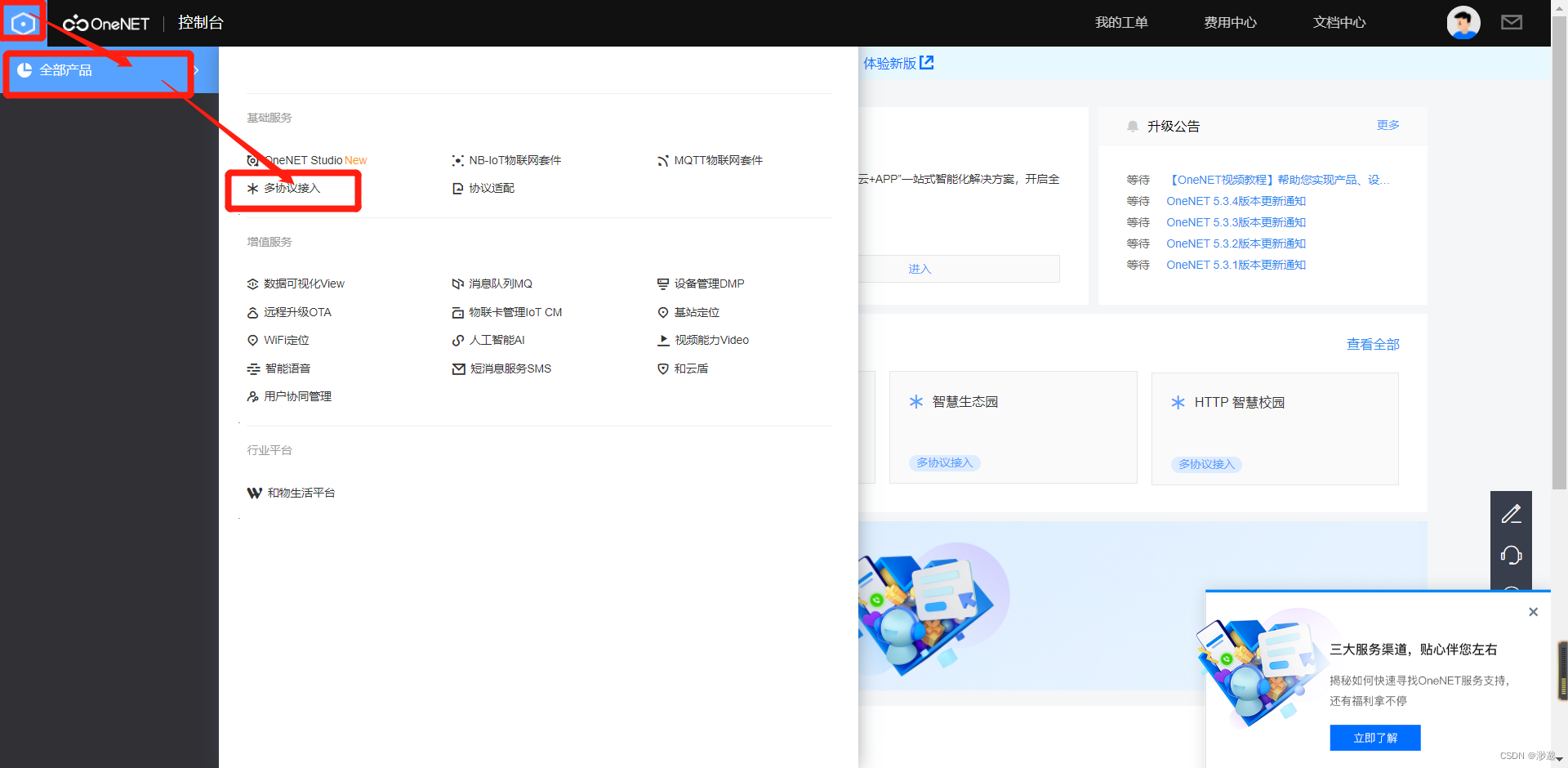The image size is (1568, 768).
Task: Click 多协议接入 tag on HTTP 智慧校园
Action: (1207, 464)
